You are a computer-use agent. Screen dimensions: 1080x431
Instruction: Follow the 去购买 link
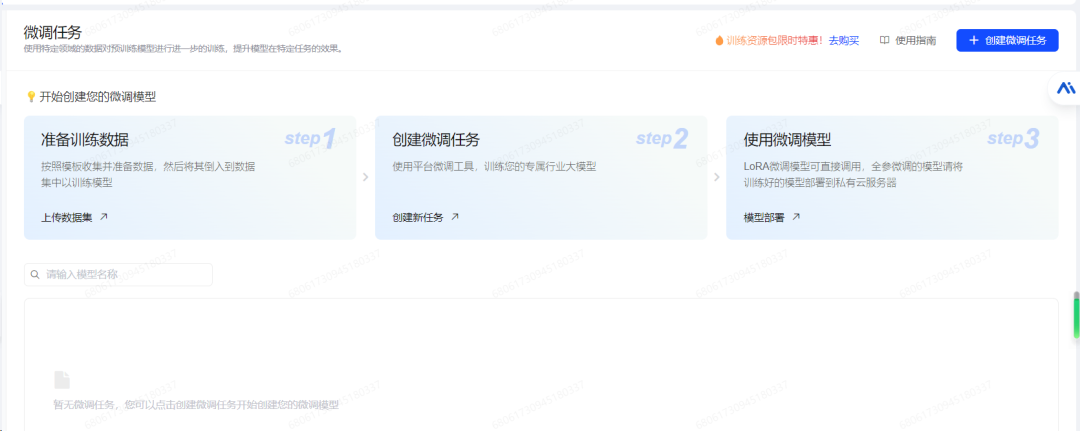844,41
